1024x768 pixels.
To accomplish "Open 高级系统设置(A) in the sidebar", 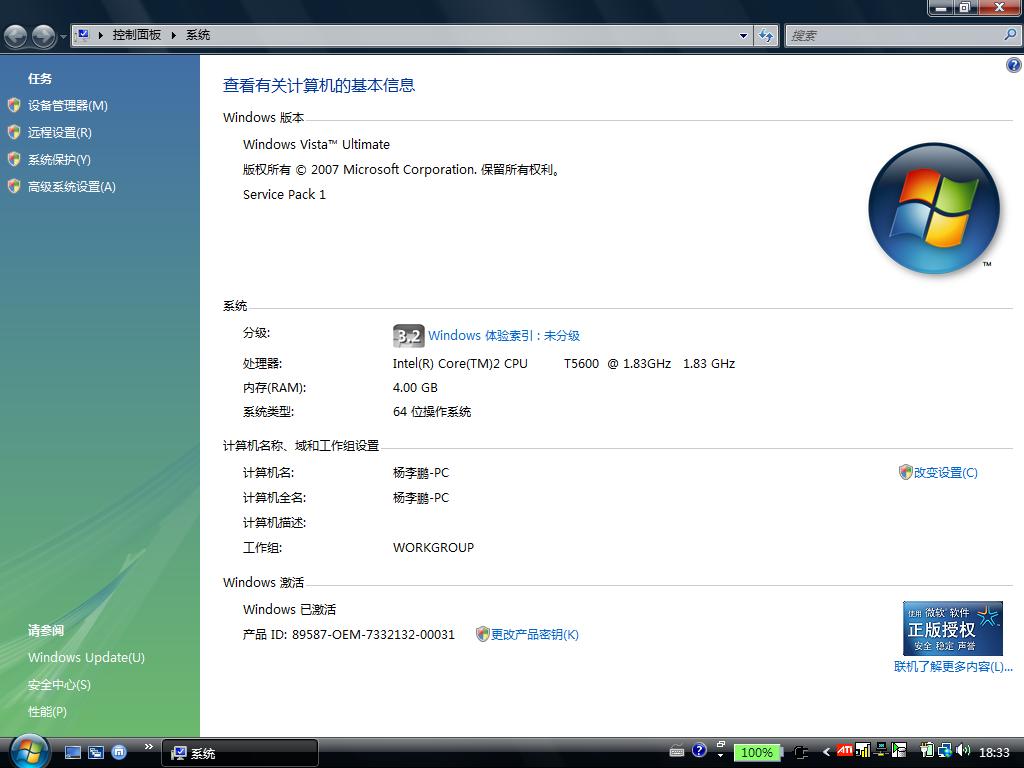I will click(71, 186).
